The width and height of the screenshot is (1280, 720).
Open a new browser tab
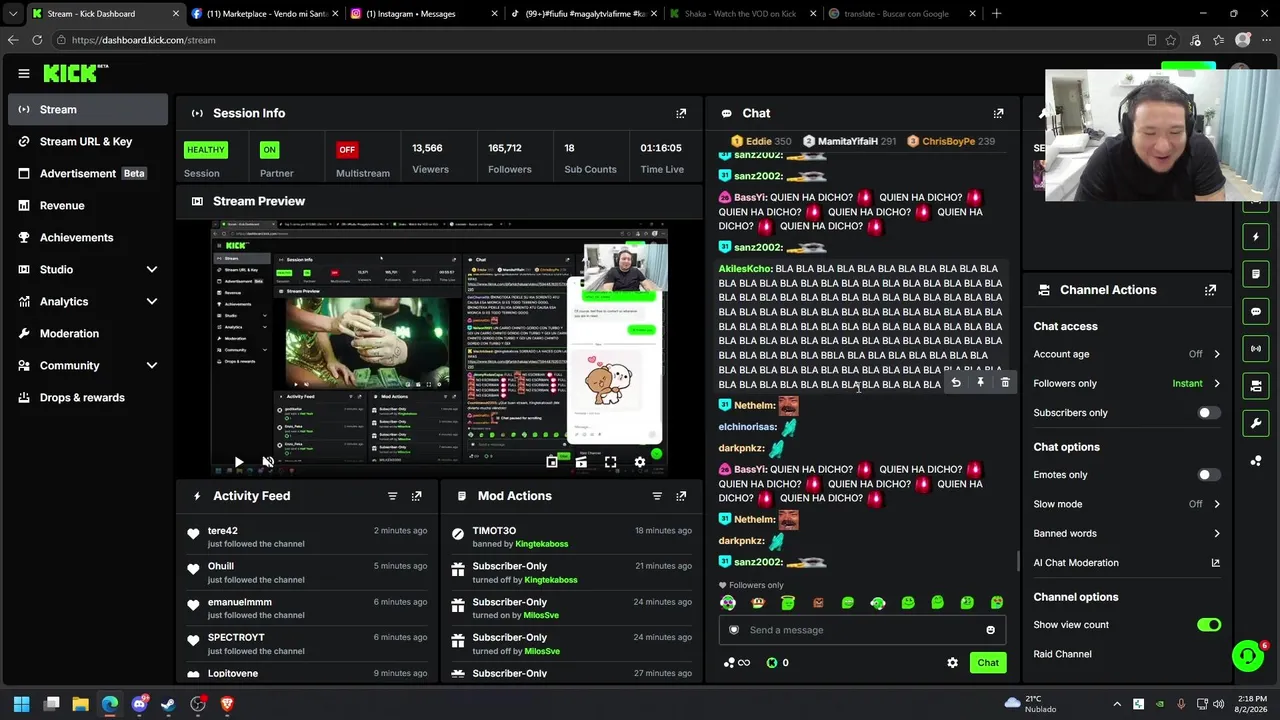(996, 14)
